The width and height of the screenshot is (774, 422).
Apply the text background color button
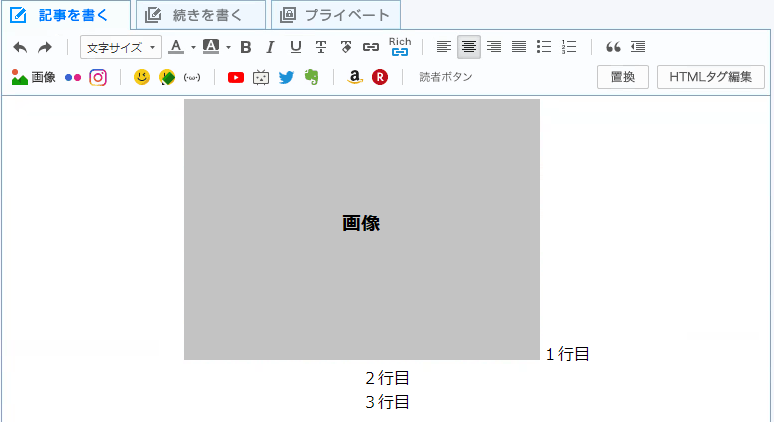[x=211, y=47]
